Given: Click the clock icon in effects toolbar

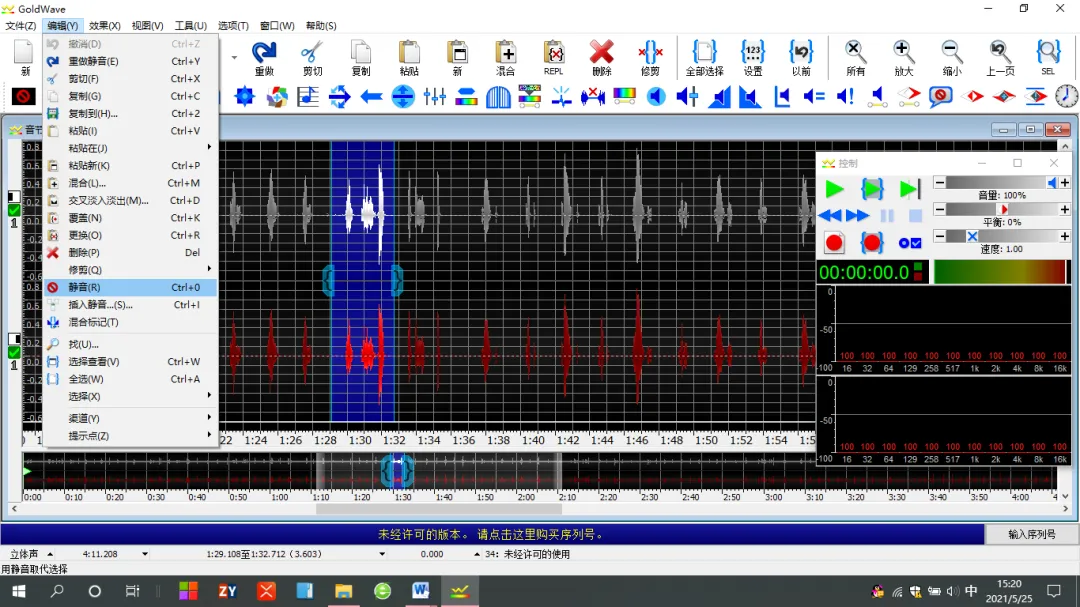Looking at the screenshot, I should tap(1067, 96).
